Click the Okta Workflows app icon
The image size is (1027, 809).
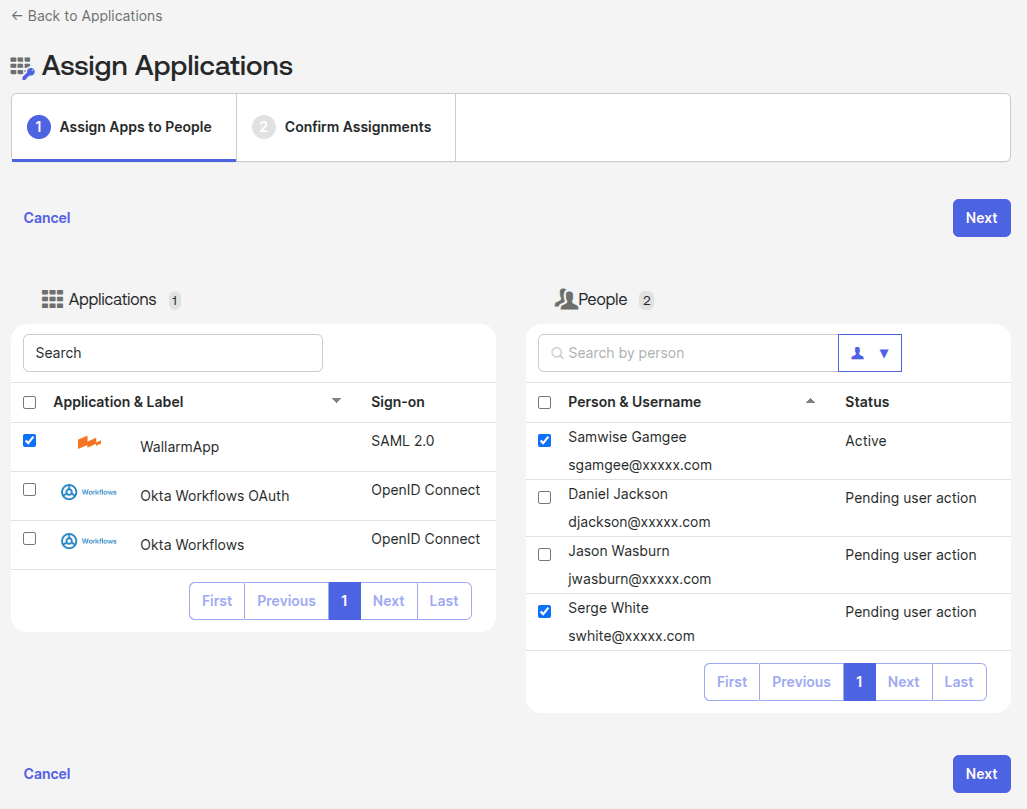pos(88,541)
